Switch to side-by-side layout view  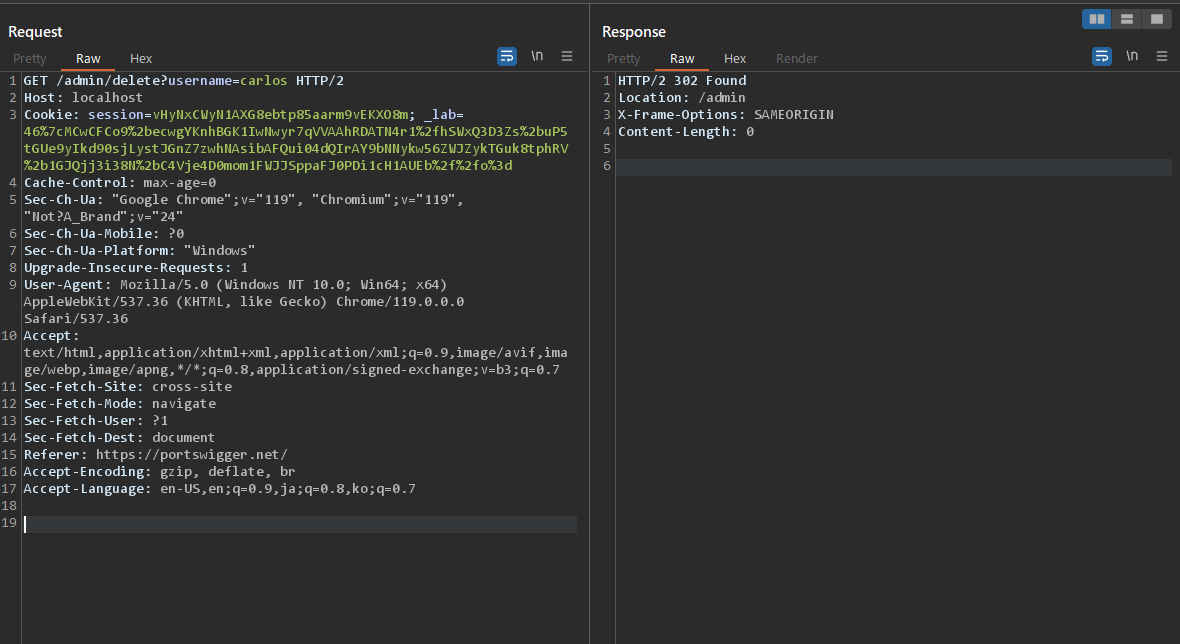click(1096, 20)
